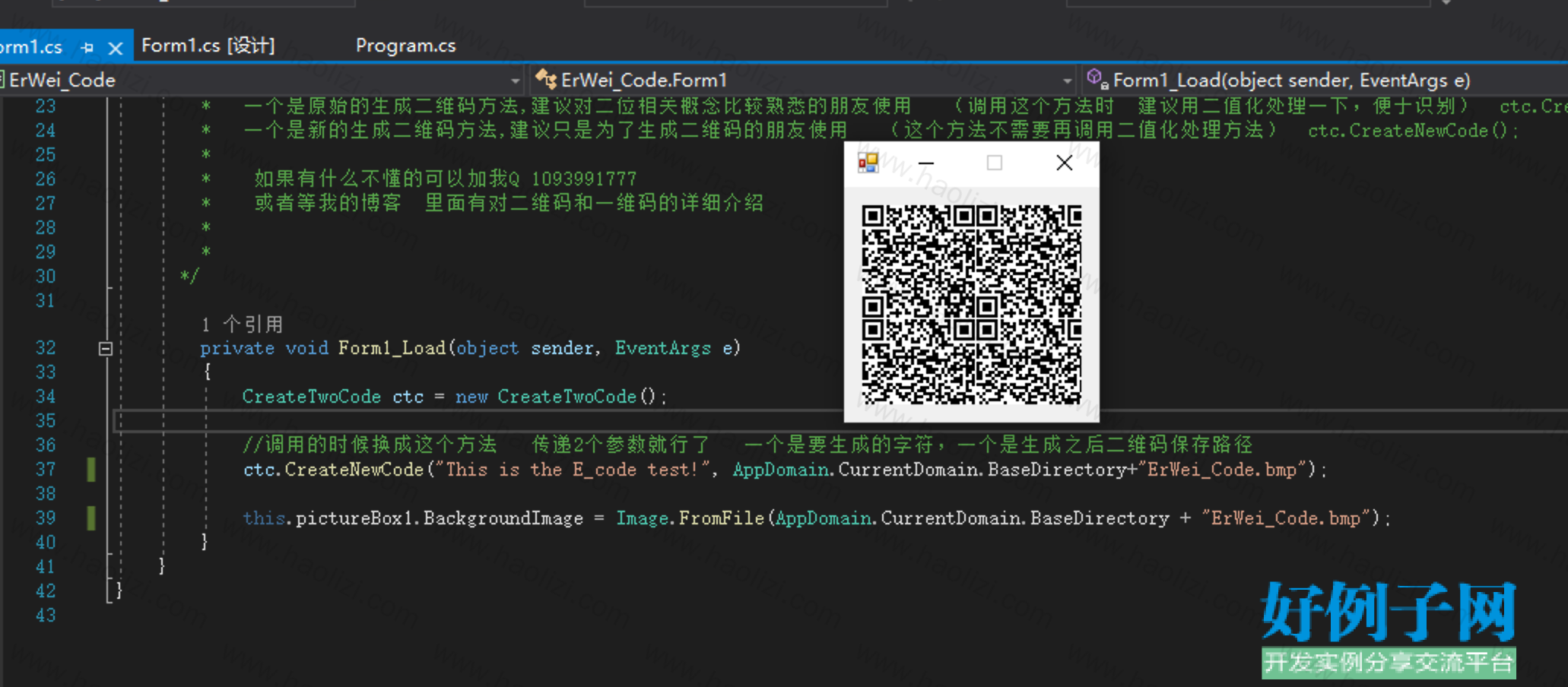The width and height of the screenshot is (1568, 687).
Task: Click ctc.CreateNewCode() in the line 24 comment
Action: click(x=1413, y=131)
